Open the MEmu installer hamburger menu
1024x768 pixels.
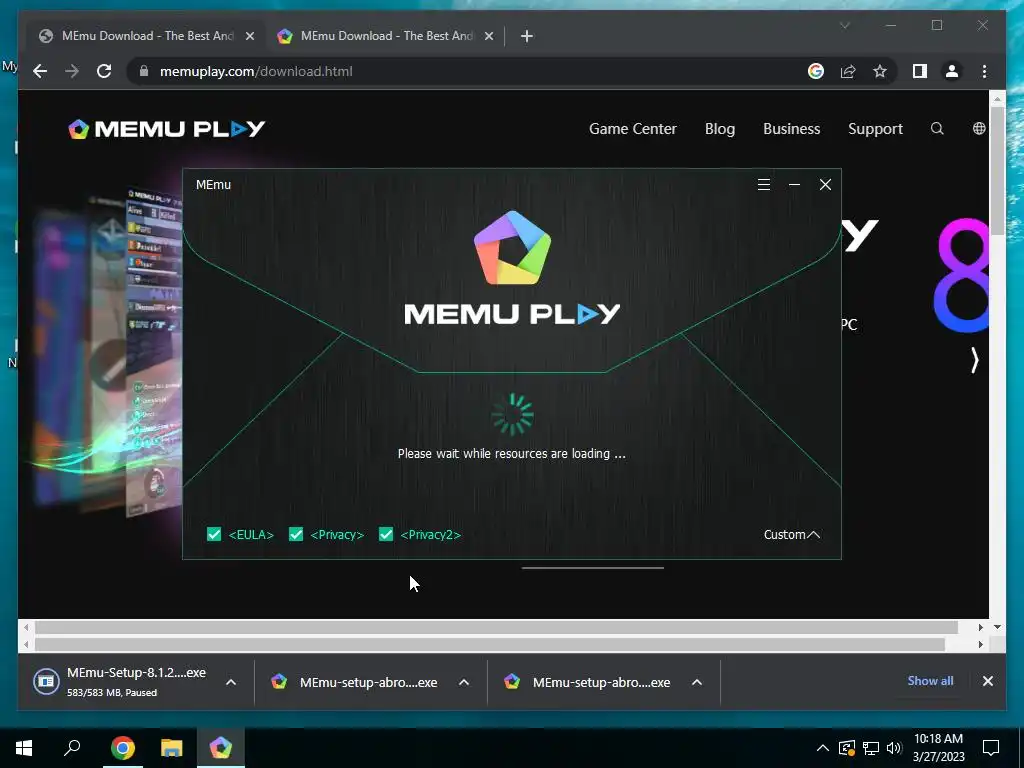763,185
